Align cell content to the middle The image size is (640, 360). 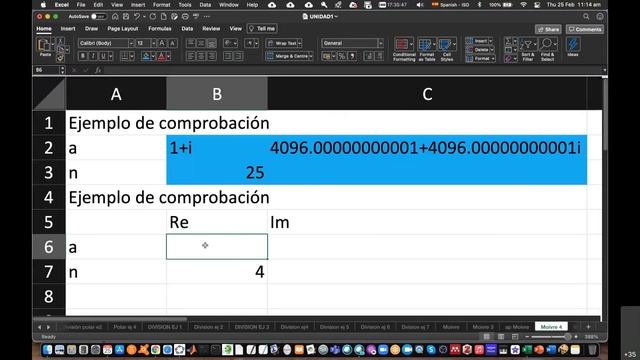201,43
